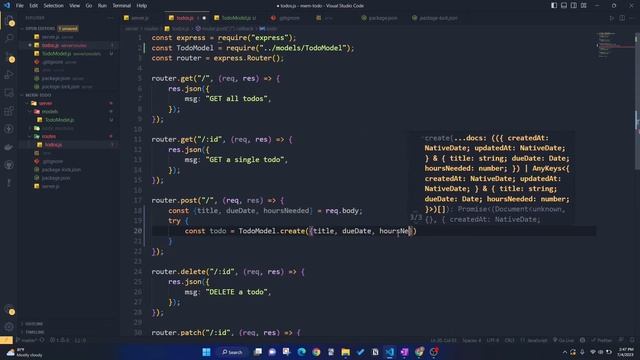Screen dimensions: 640x360
Task: Click the Run Code play icon in editor toolbar
Action: pos(611,18)
